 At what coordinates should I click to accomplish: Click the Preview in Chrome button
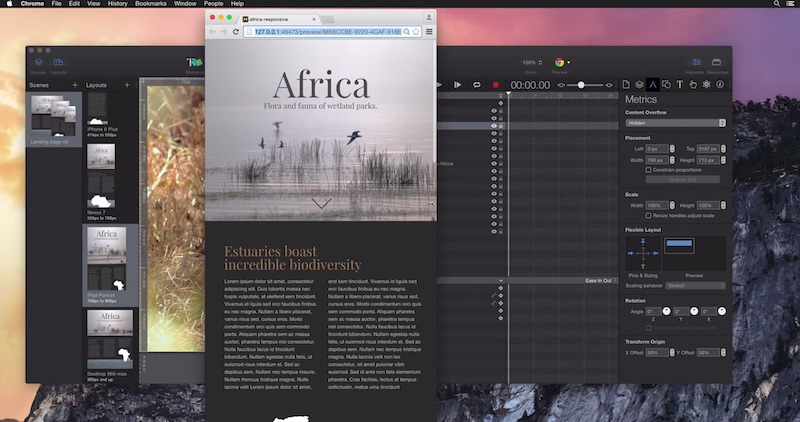click(560, 63)
